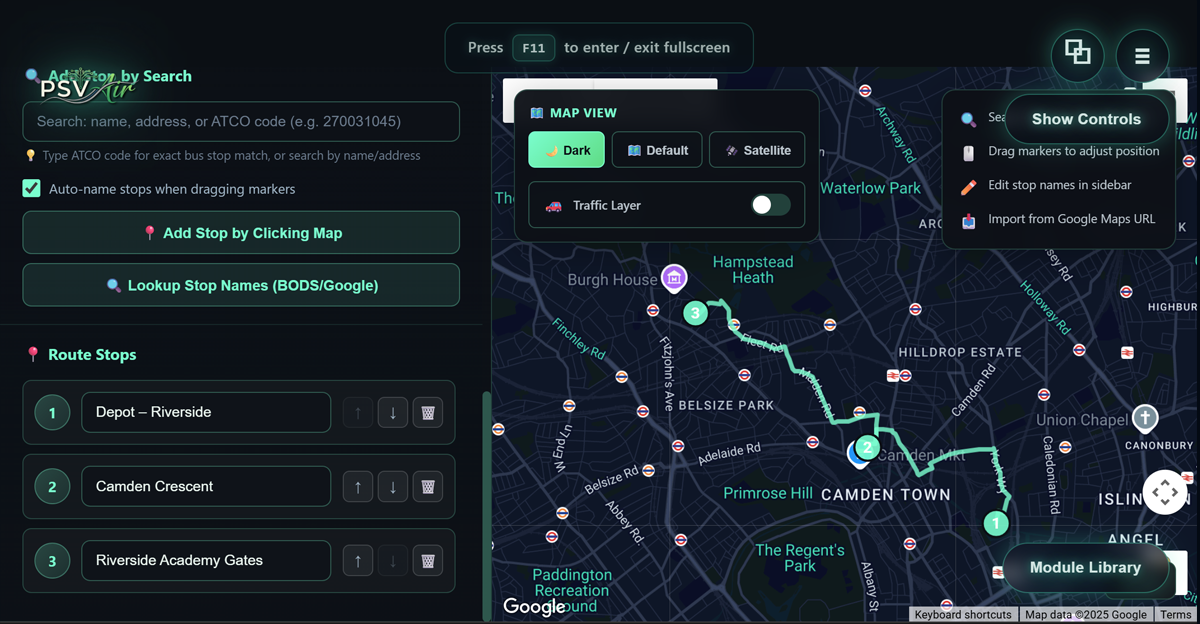Click stop marker 3 on the map

coord(696,313)
